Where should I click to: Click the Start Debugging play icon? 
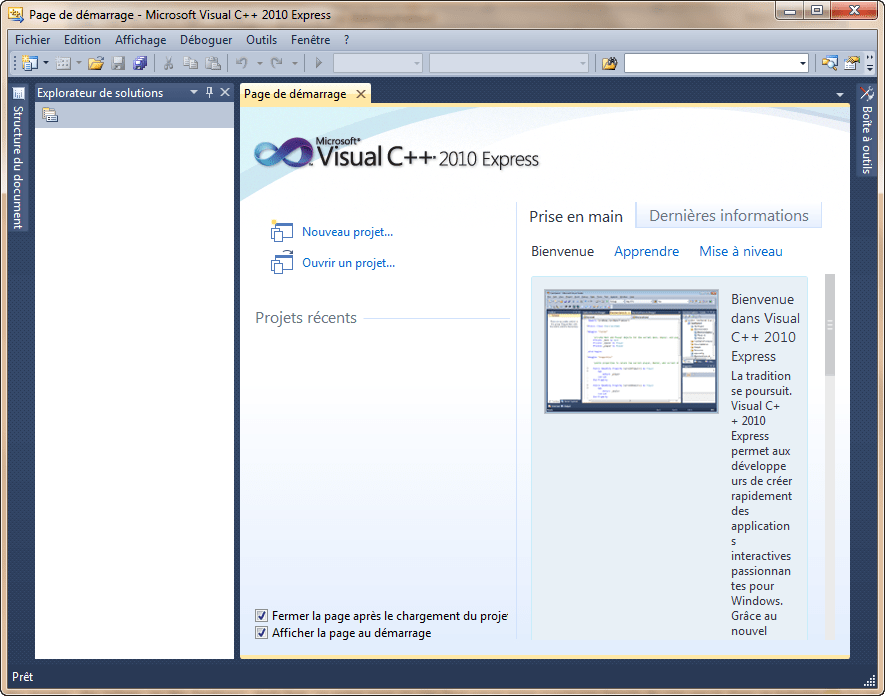point(319,63)
